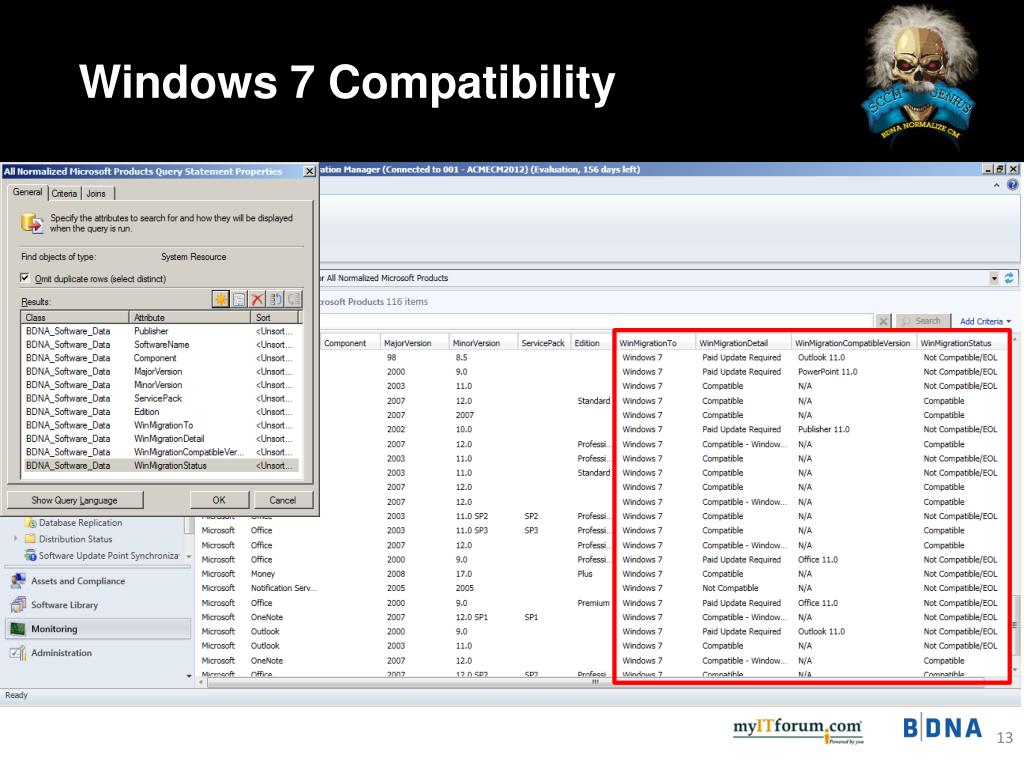Select the highlighted WinMigrationStatus attribute row

pyautogui.click(x=161, y=466)
